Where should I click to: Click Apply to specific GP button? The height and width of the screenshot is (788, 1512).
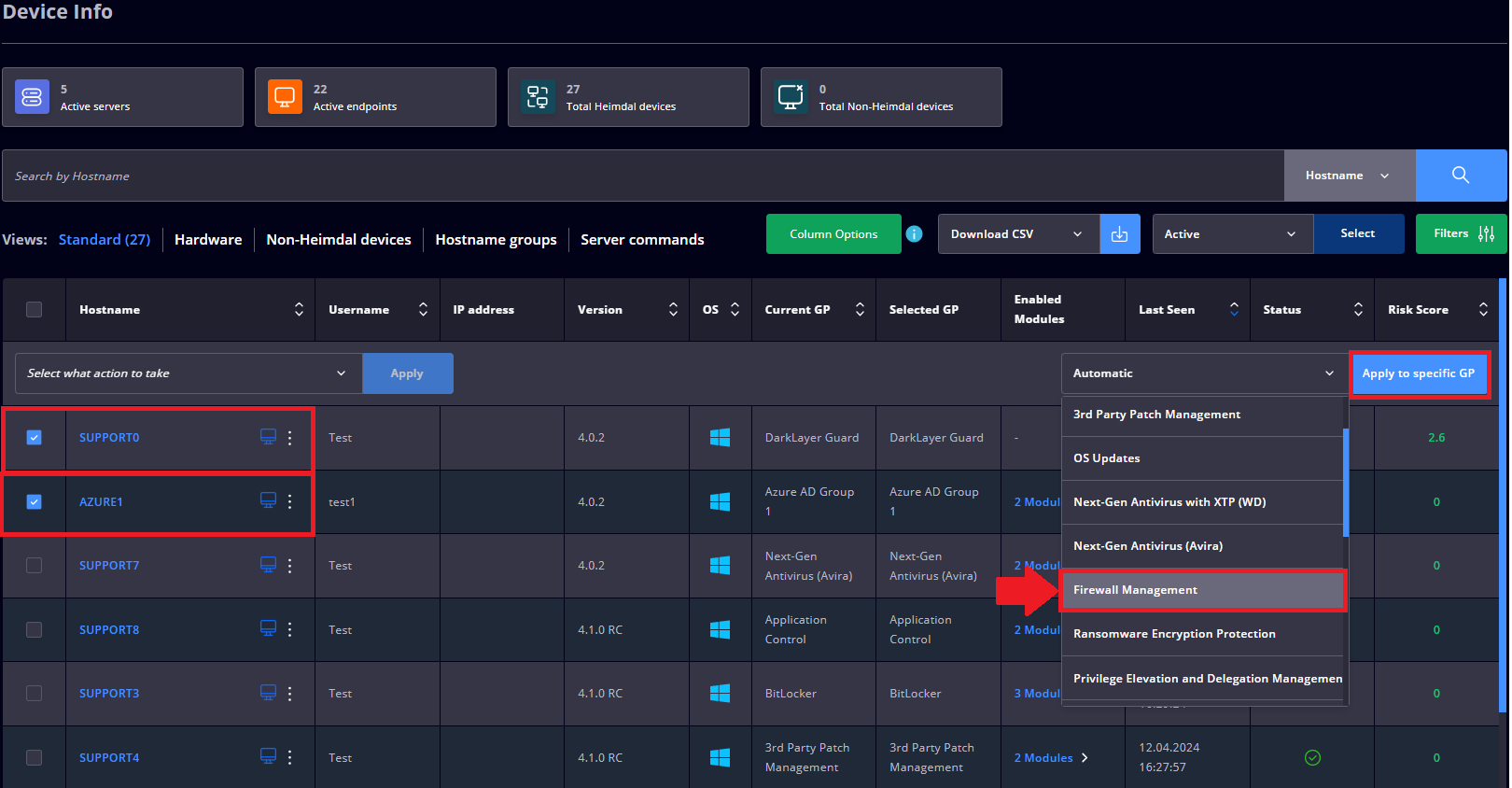pos(1419,373)
